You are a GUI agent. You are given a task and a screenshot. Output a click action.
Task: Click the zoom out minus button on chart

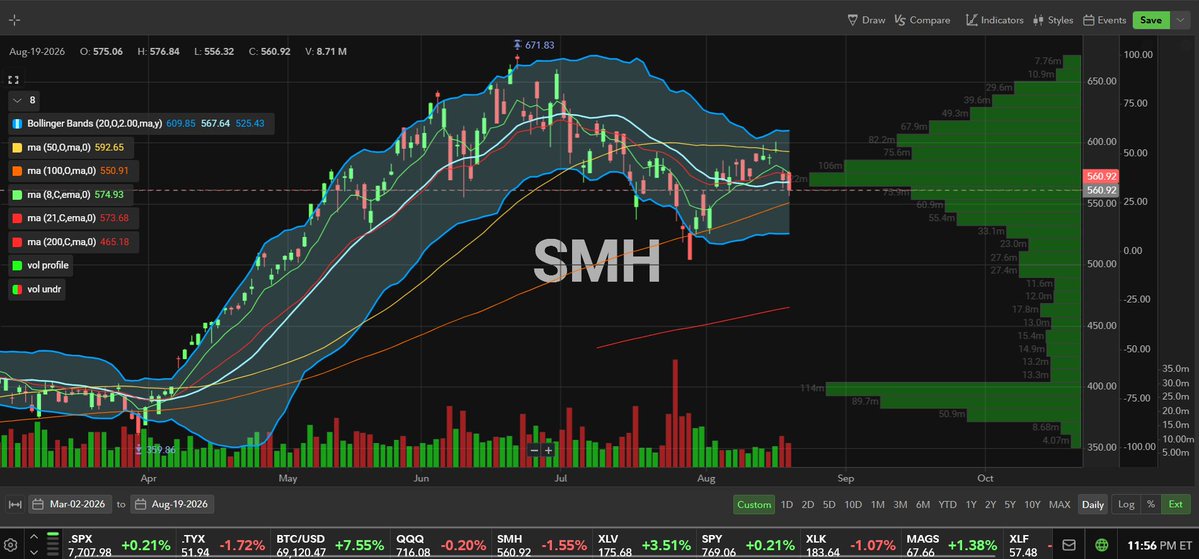pyautogui.click(x=535, y=450)
